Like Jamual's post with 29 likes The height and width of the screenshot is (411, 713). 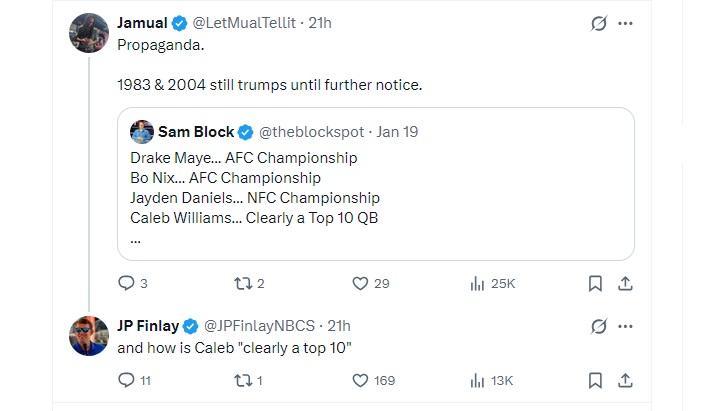click(361, 283)
